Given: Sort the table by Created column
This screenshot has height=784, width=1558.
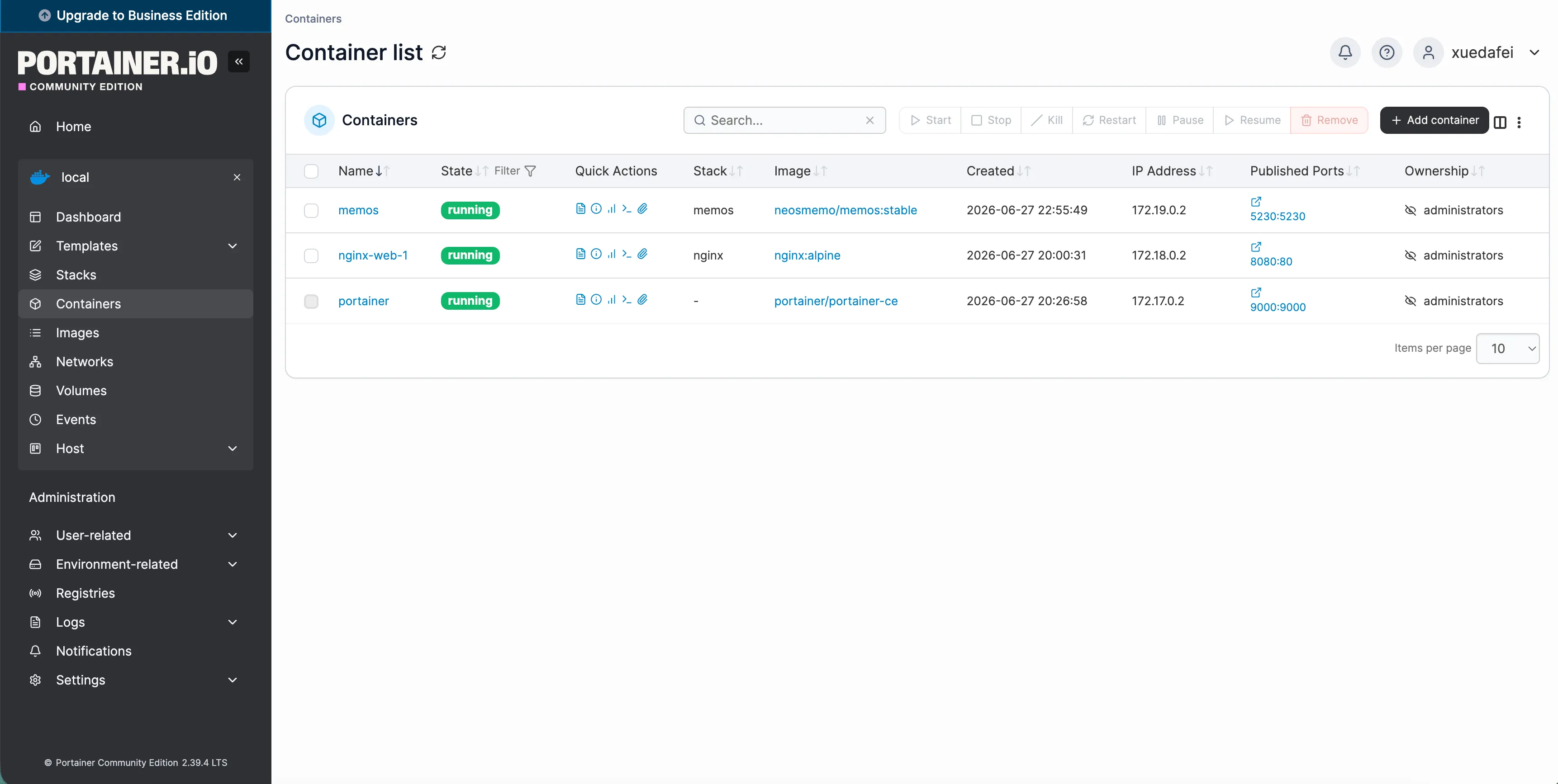Looking at the screenshot, I should [x=998, y=171].
